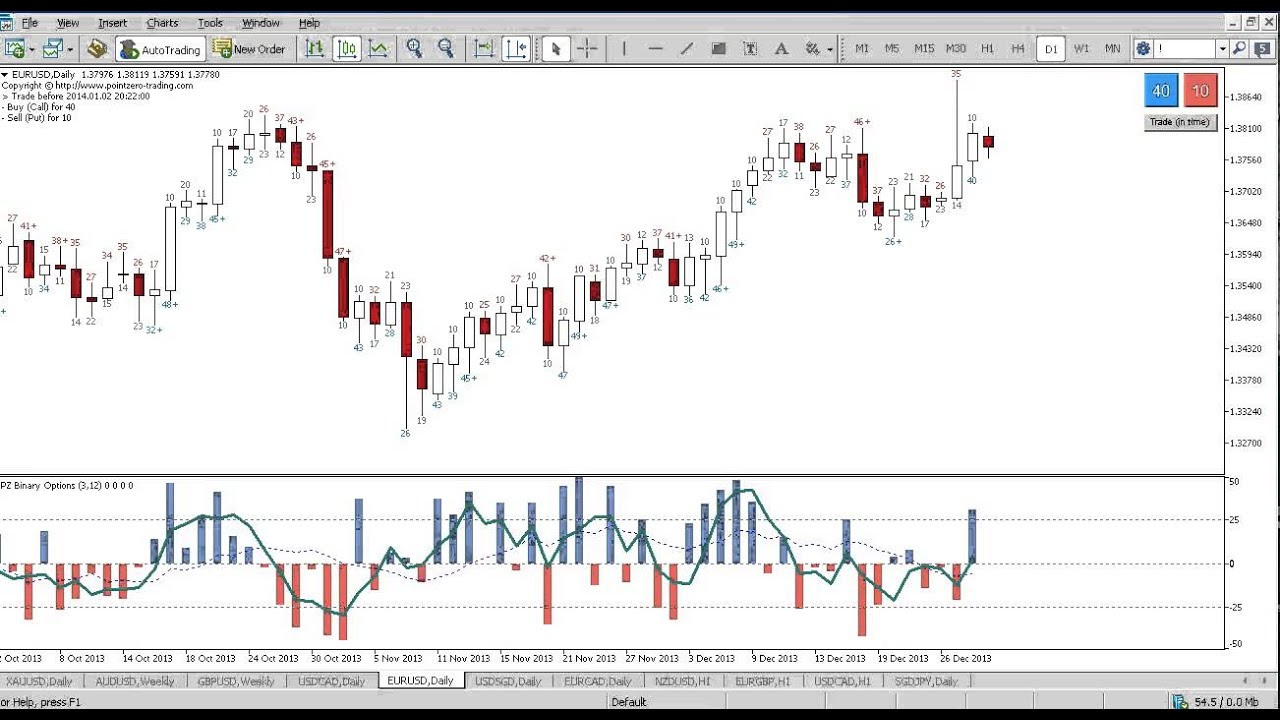The height and width of the screenshot is (720, 1280).
Task: Switch to line chart display
Action: click(379, 48)
